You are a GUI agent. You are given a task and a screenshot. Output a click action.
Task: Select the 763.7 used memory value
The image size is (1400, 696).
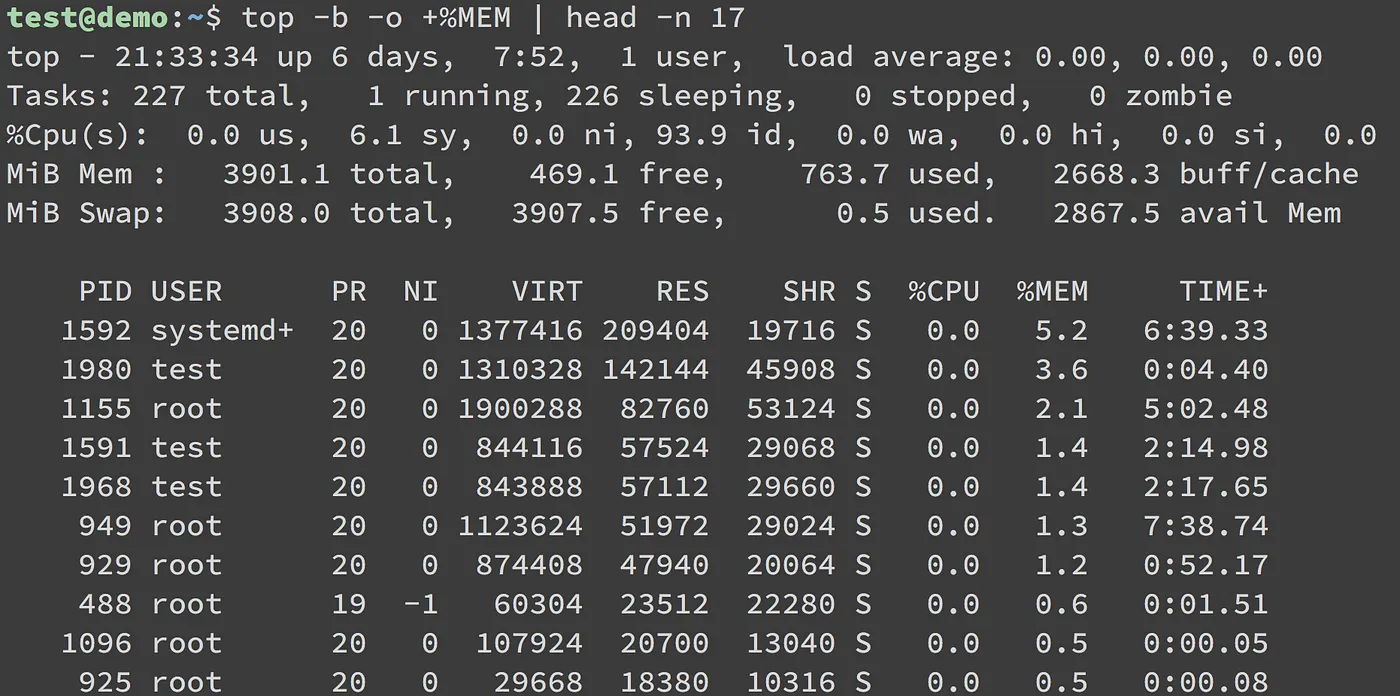[x=844, y=174]
